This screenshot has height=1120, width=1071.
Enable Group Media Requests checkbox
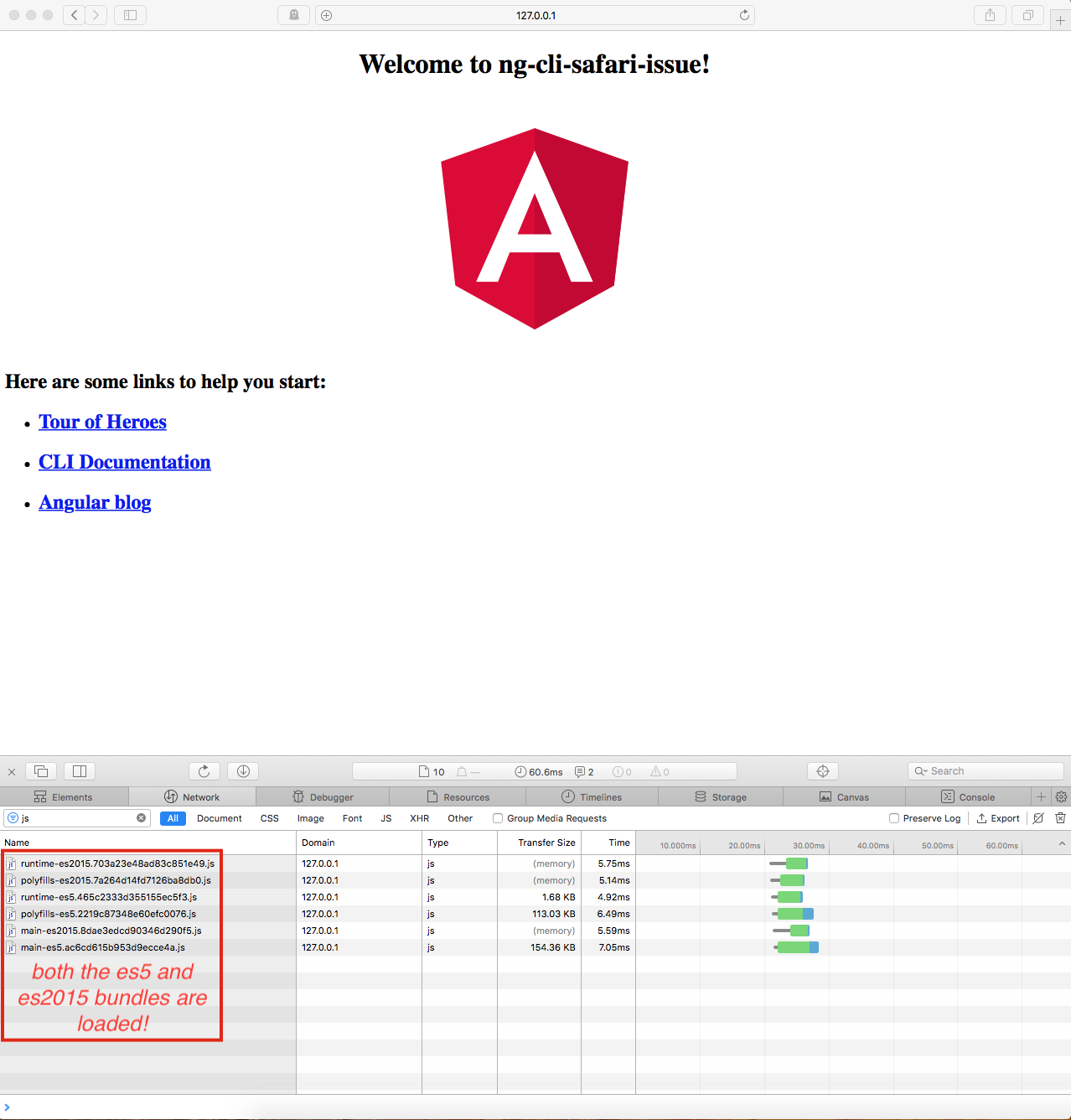[498, 818]
